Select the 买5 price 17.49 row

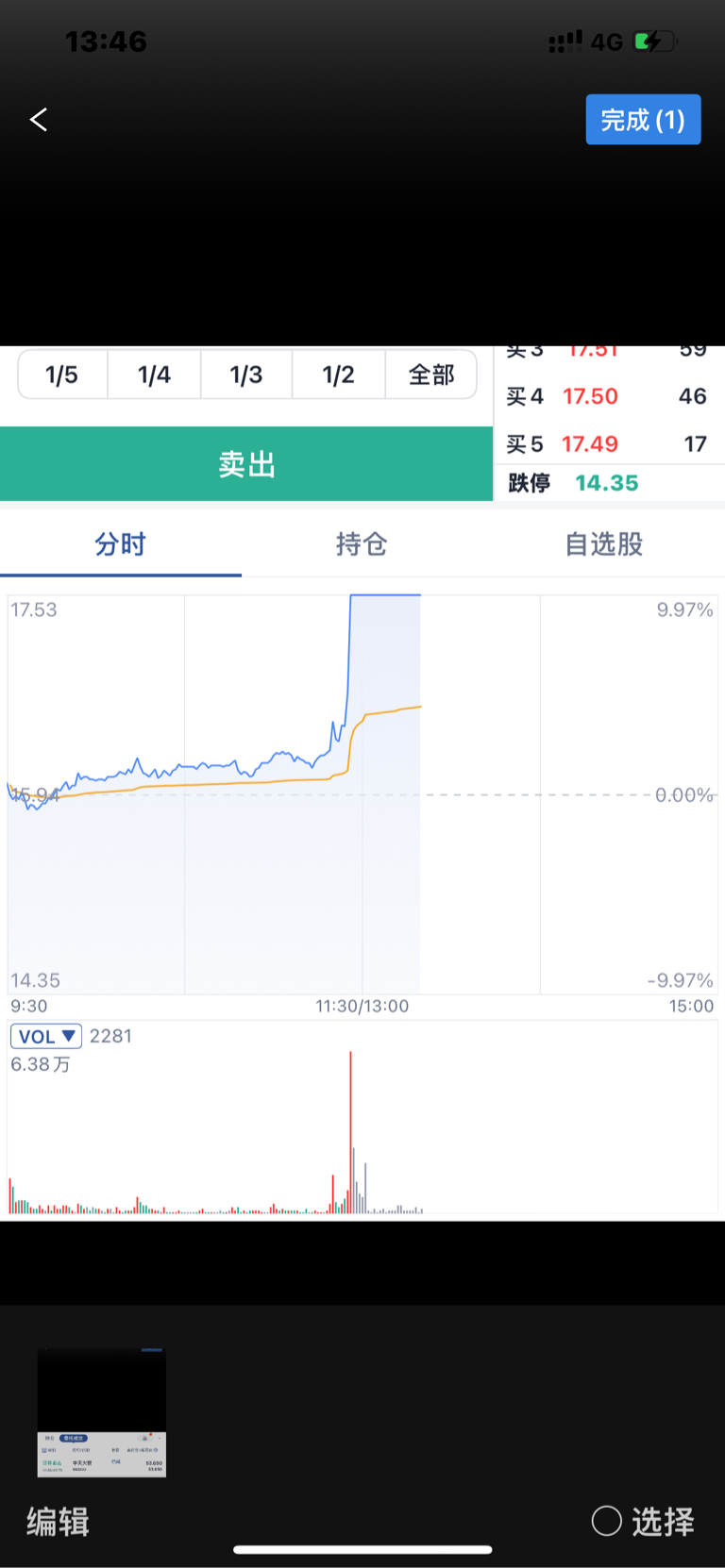click(609, 443)
